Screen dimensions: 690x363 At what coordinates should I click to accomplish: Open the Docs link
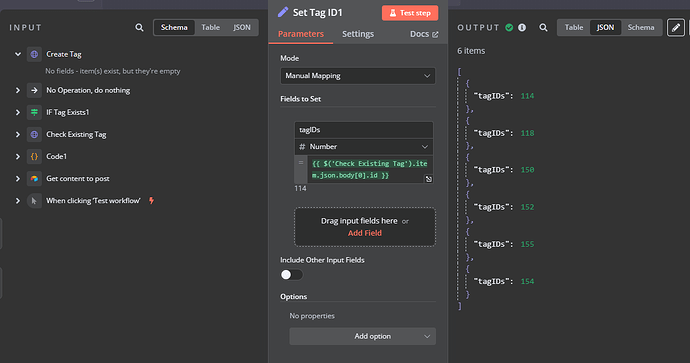tap(424, 34)
